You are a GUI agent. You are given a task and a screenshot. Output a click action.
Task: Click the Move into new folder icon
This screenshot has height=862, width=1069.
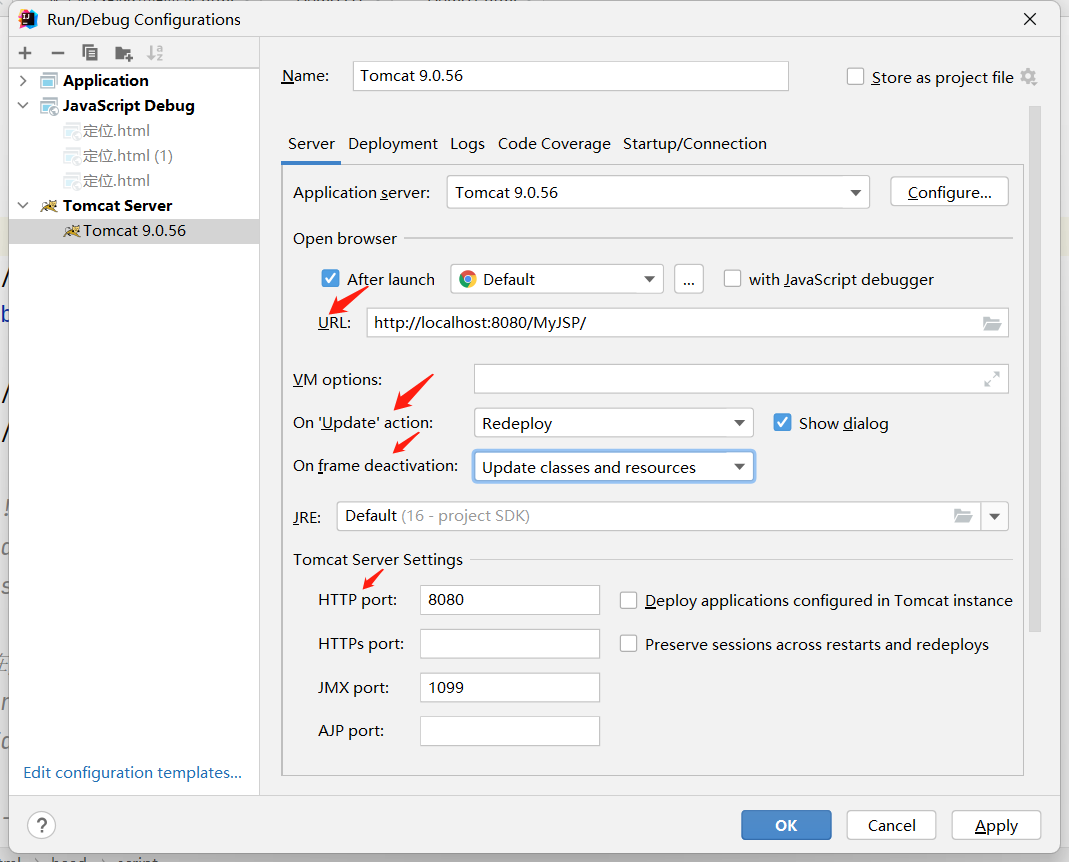123,53
